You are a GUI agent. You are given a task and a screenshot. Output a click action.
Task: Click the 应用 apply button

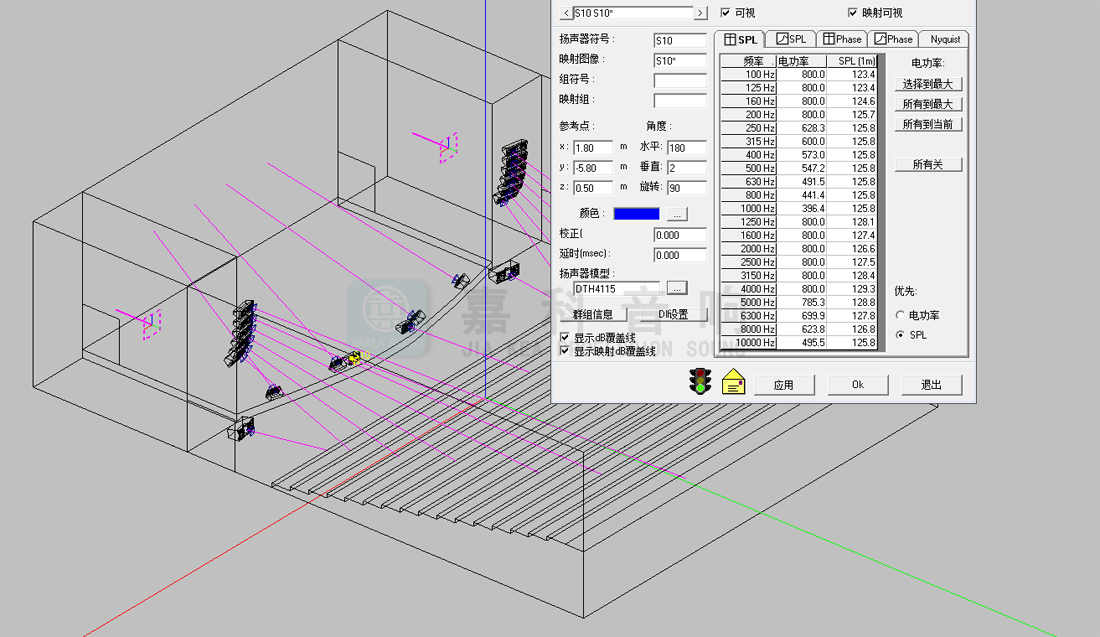click(x=783, y=385)
